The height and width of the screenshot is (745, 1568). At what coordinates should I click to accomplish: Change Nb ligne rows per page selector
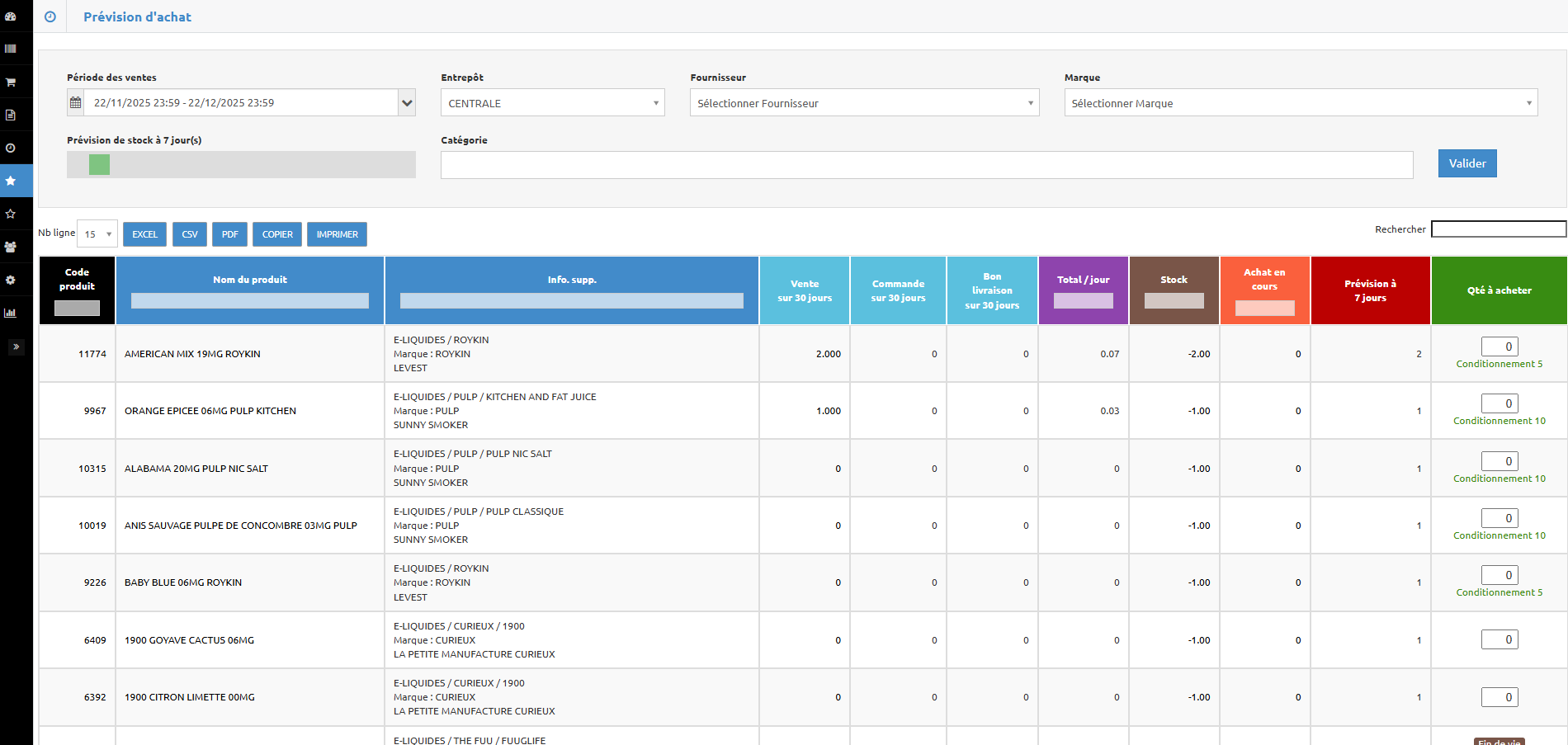[97, 234]
